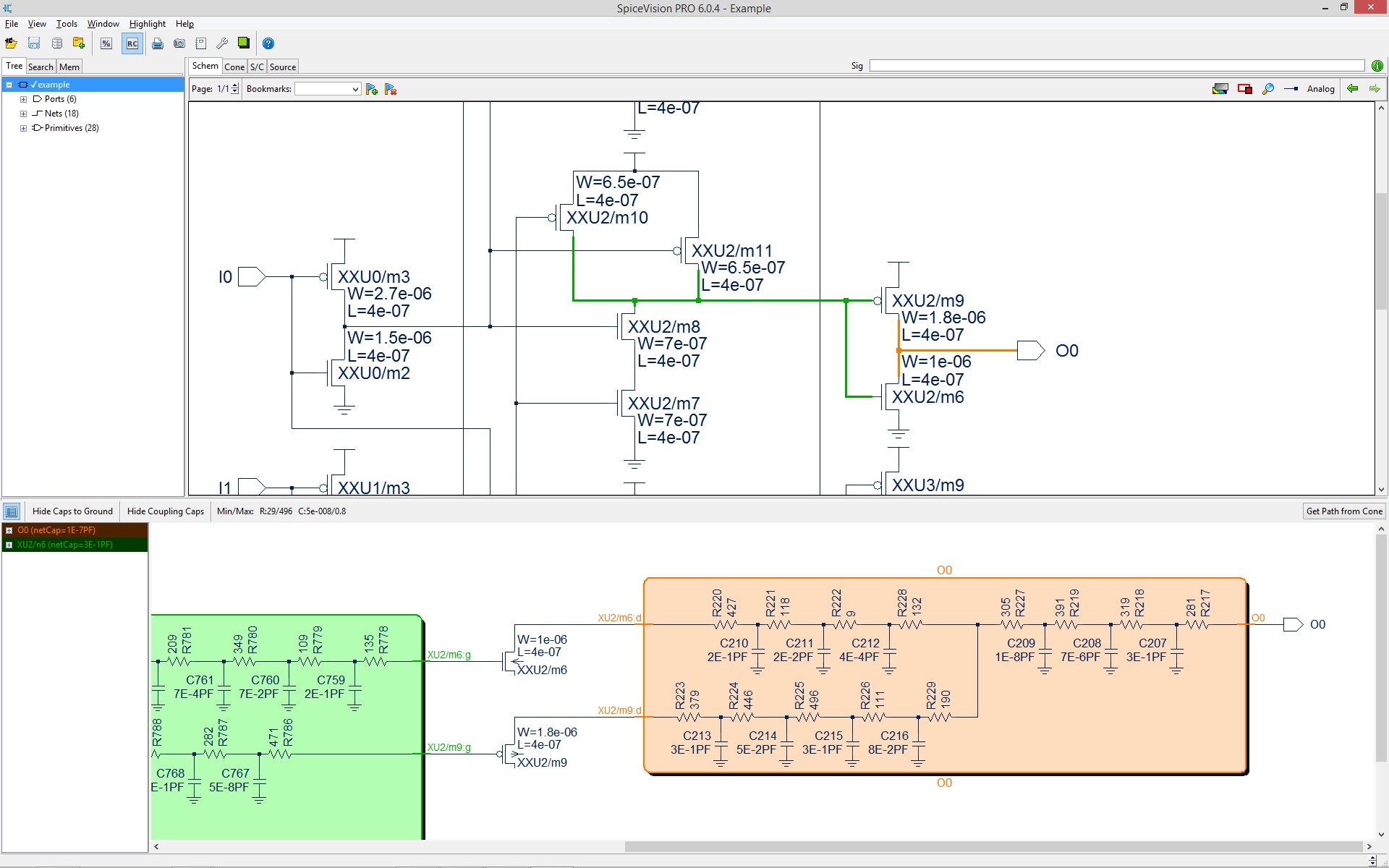Open a design file

[11, 43]
